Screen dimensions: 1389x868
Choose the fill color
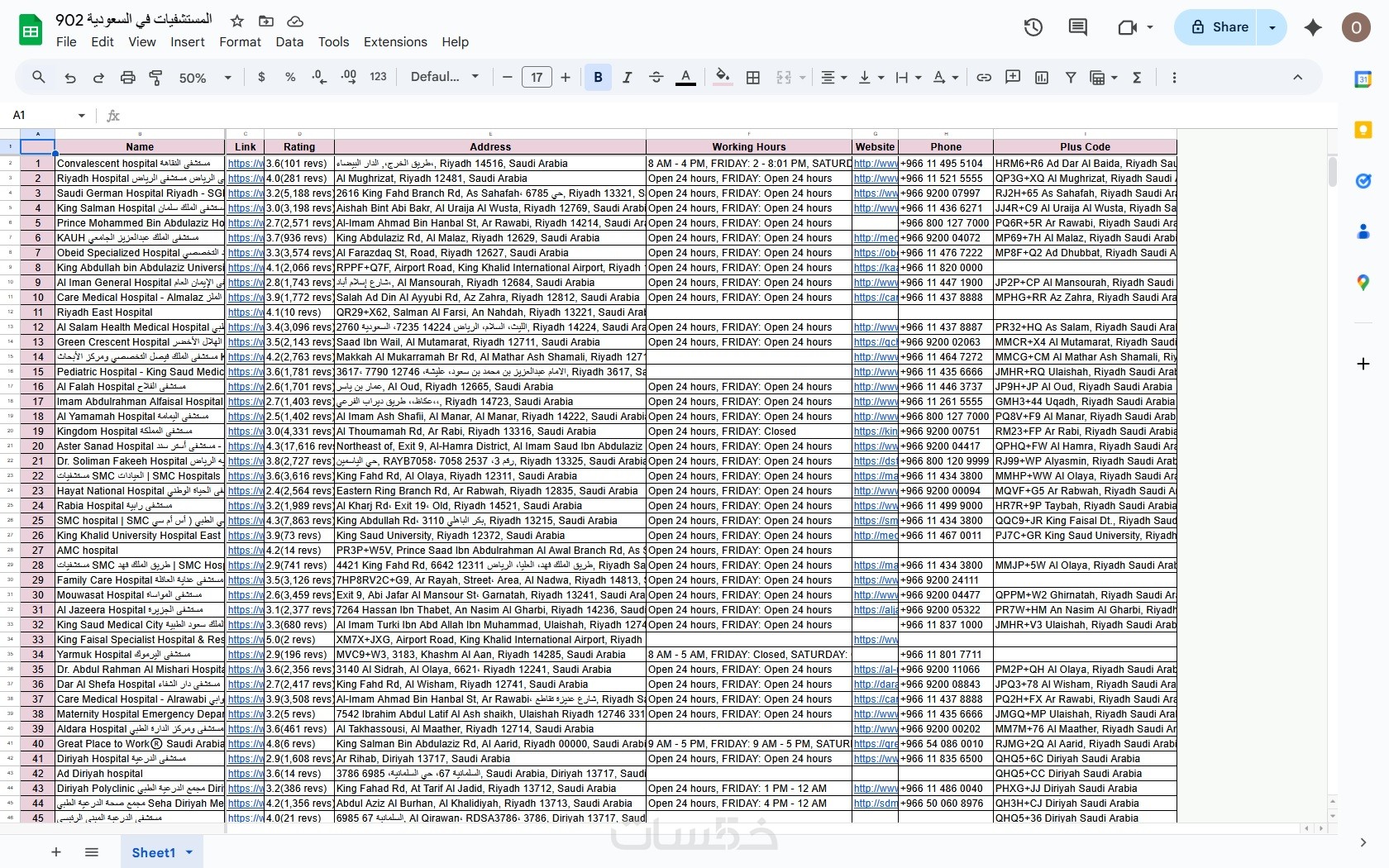coord(723,77)
